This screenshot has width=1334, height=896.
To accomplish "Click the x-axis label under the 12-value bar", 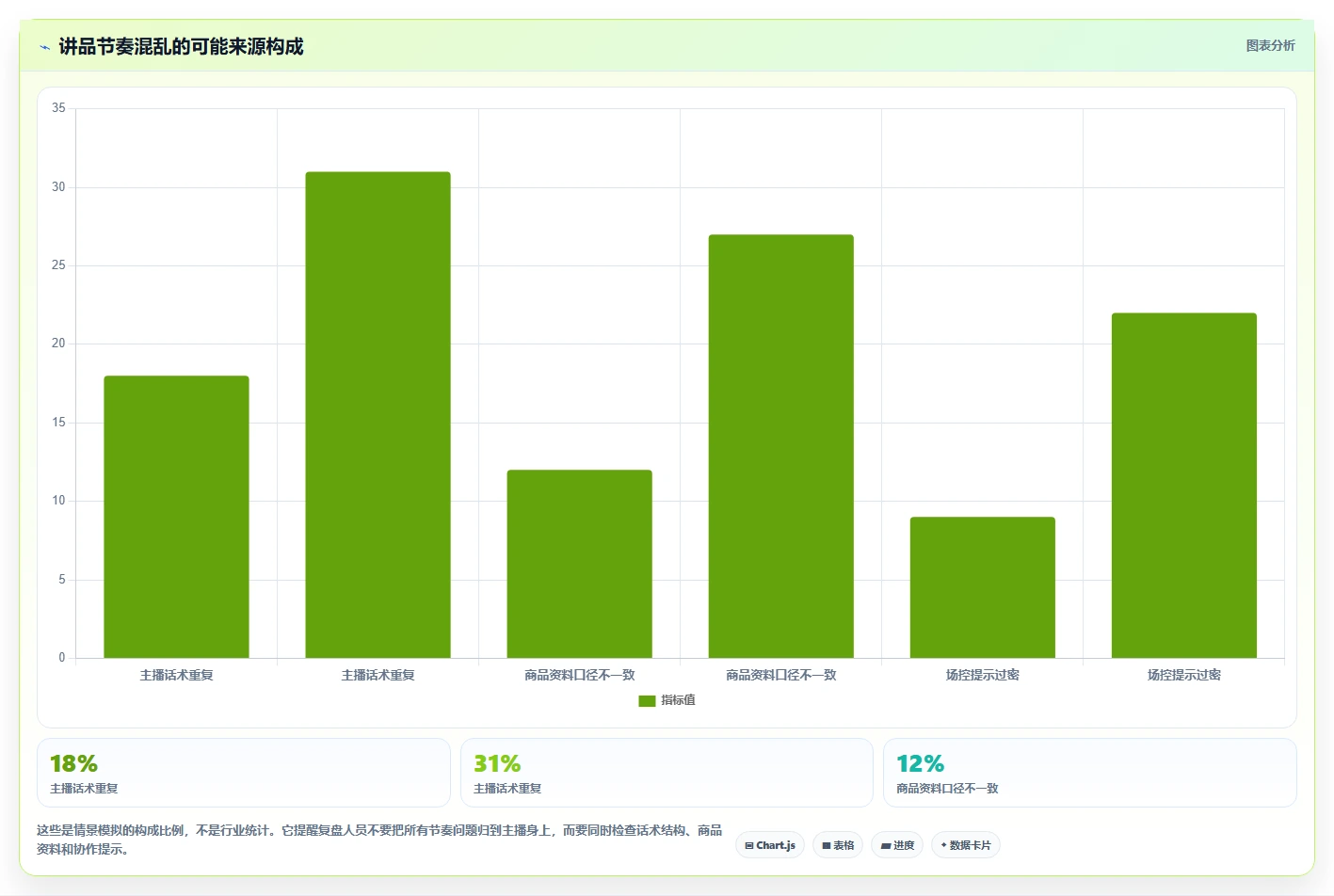I will 579,675.
